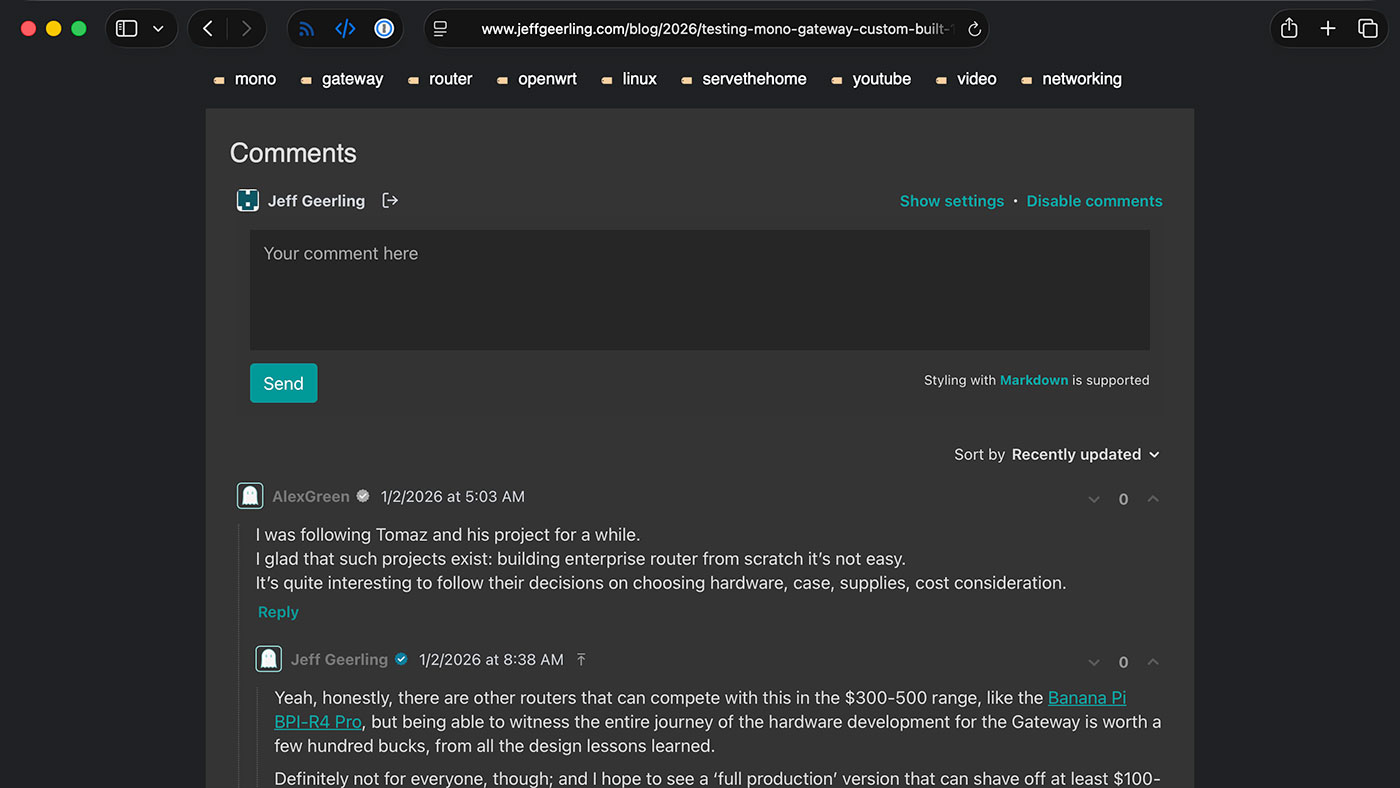
Task: Open the 'gateway' tag
Action: [x=352, y=79]
